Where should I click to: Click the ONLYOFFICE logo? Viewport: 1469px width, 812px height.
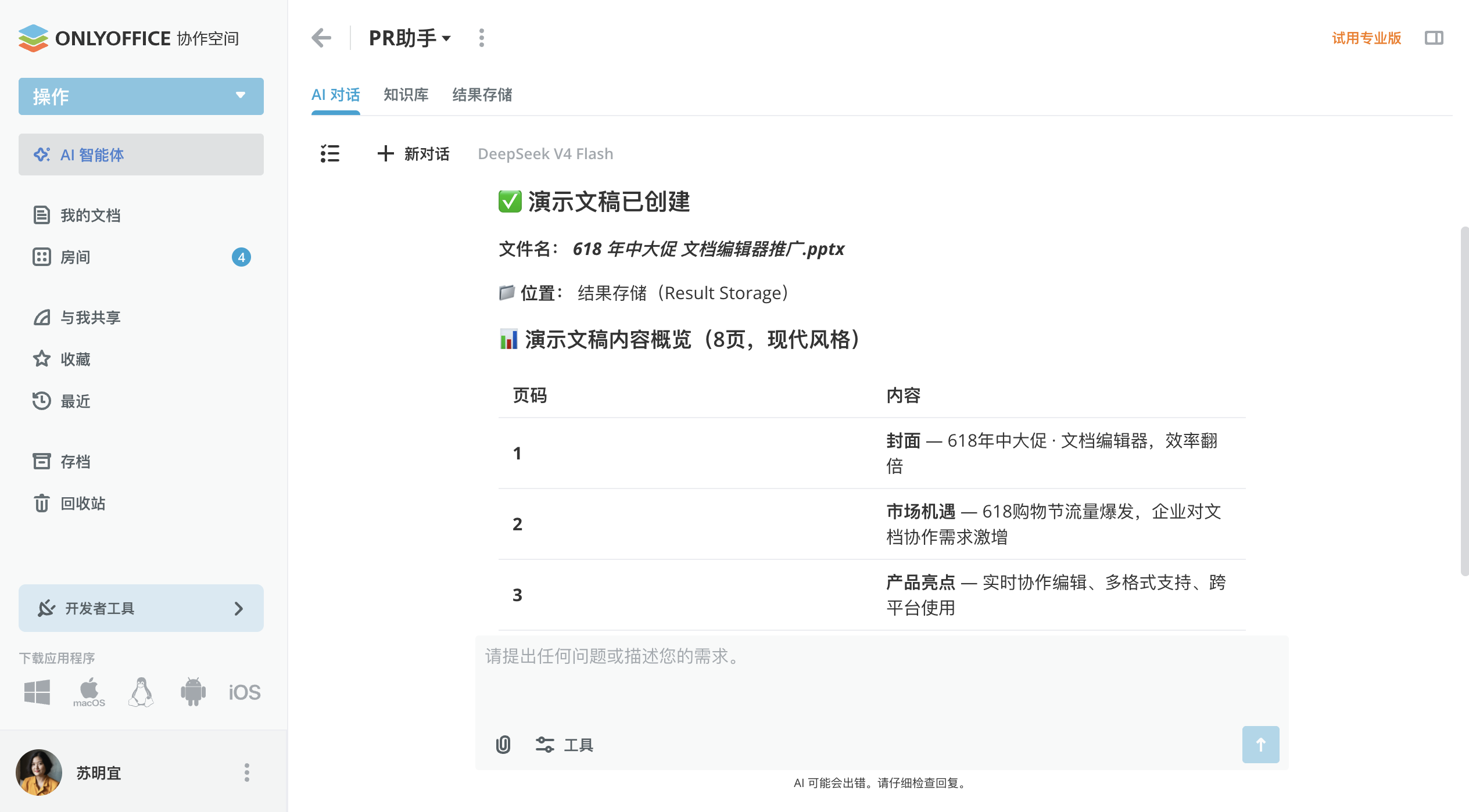128,38
